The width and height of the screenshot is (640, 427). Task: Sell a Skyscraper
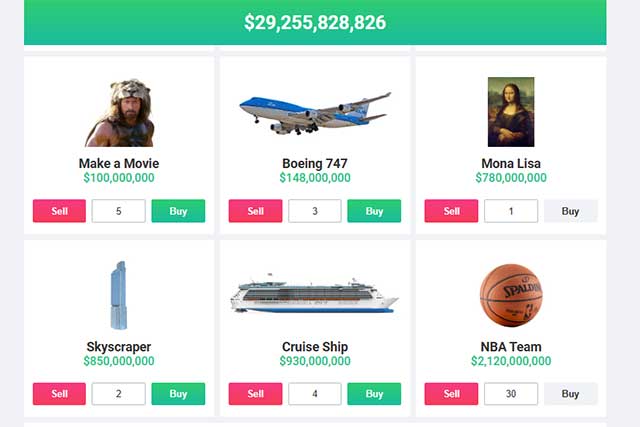59,394
